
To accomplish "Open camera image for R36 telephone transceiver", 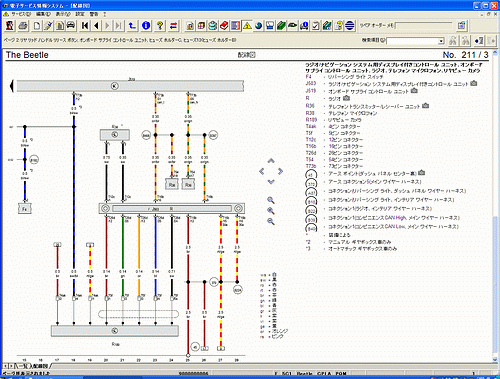I will [425, 106].
